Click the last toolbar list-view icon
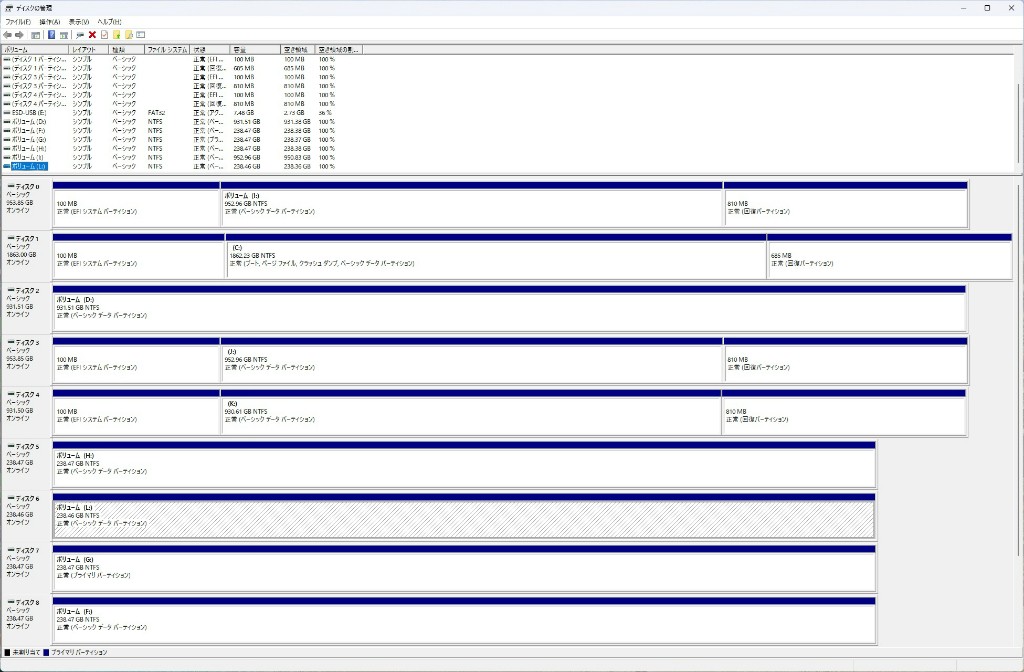Screen dimensions: 1024x672 pos(140,35)
